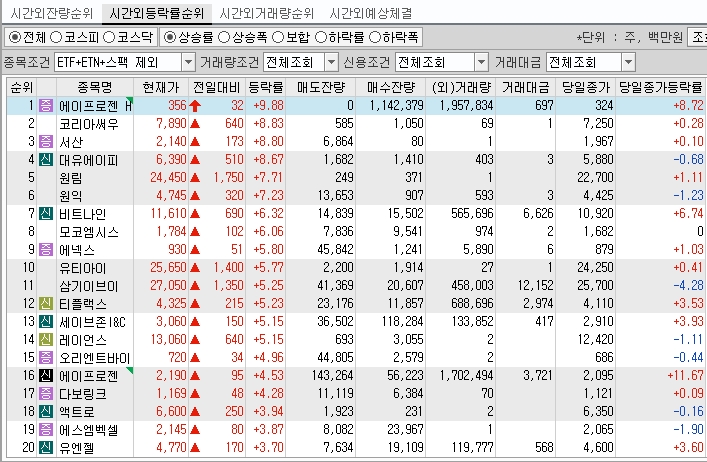707x462 pixels.
Task: Click the 증 badge beside 다보링크
Action: coord(46,394)
